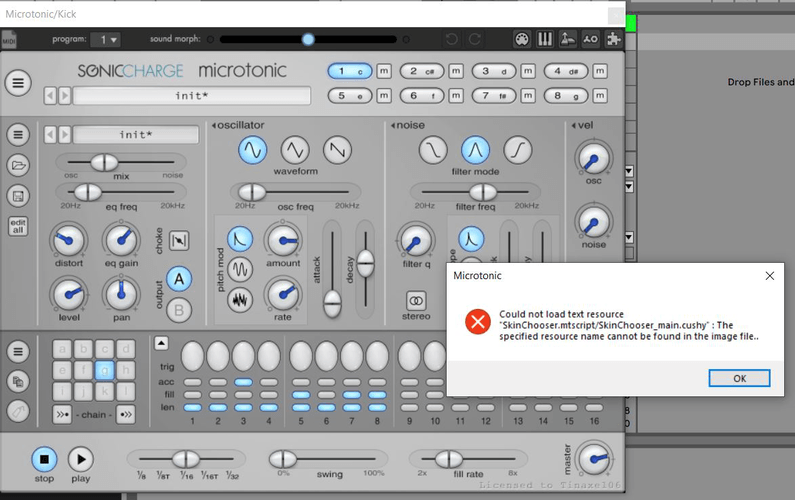The height and width of the screenshot is (500, 795).
Task: Select pattern g in the pattern grid
Action: [104, 370]
